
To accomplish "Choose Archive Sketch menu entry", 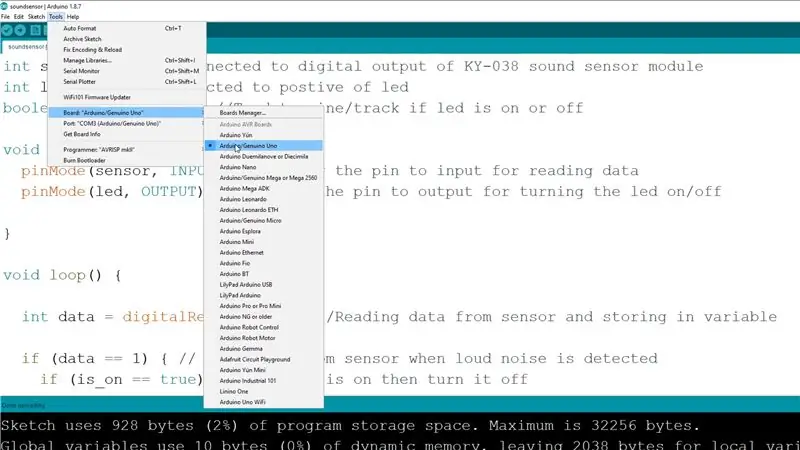I will click(127, 39).
